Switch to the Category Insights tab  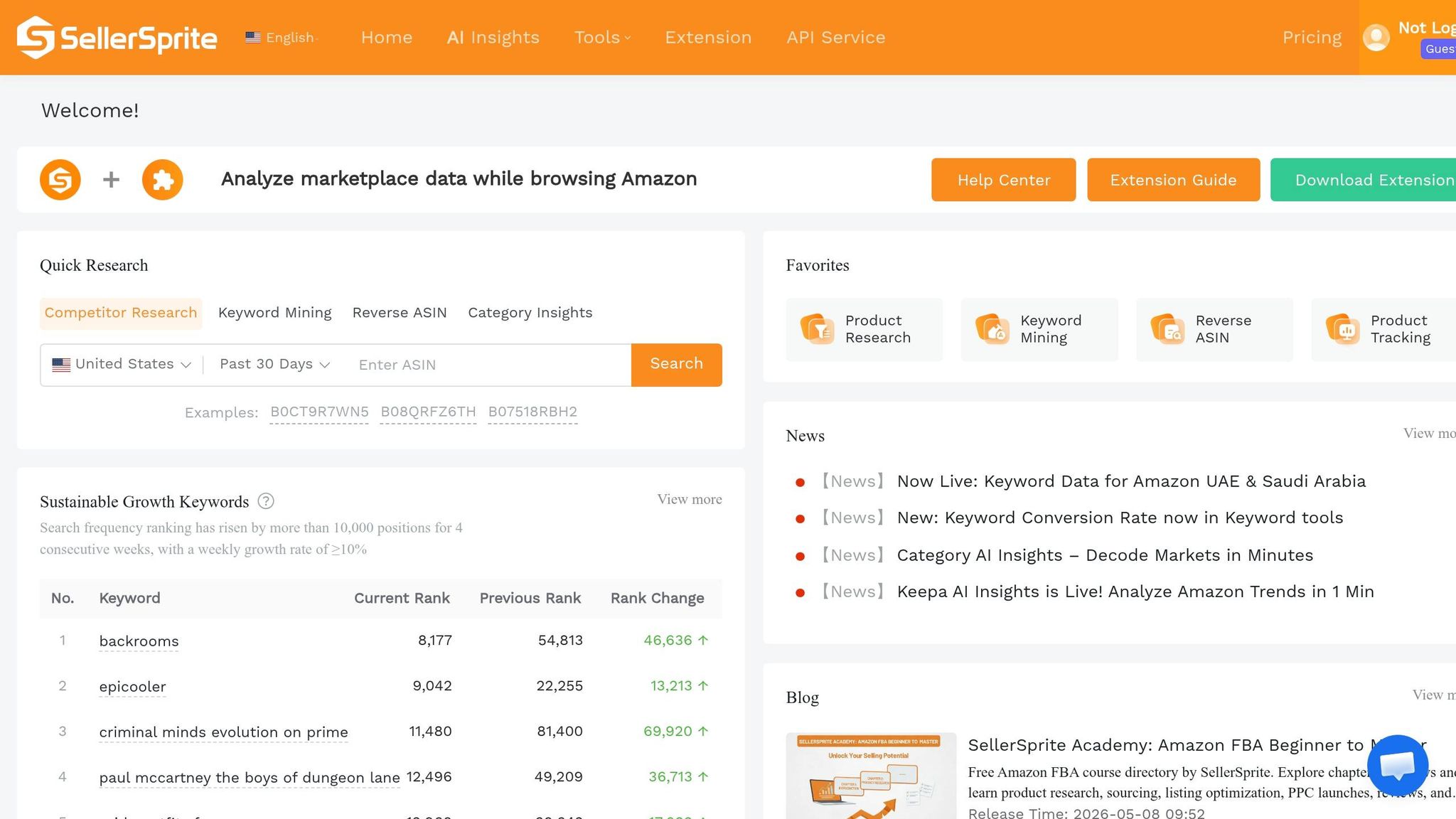(x=530, y=313)
